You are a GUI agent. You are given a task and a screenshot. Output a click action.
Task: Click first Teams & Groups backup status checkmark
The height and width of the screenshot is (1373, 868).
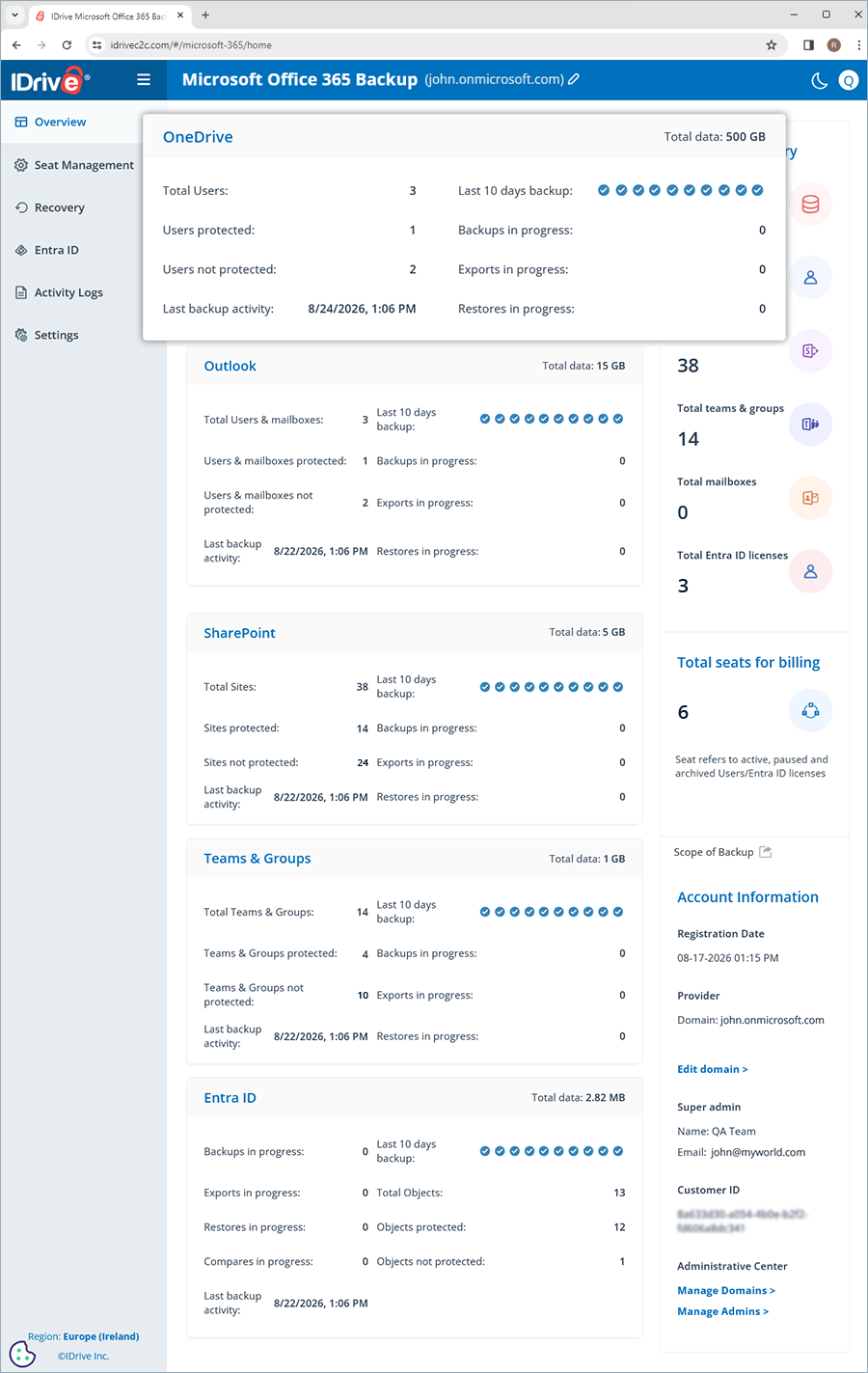(x=485, y=912)
